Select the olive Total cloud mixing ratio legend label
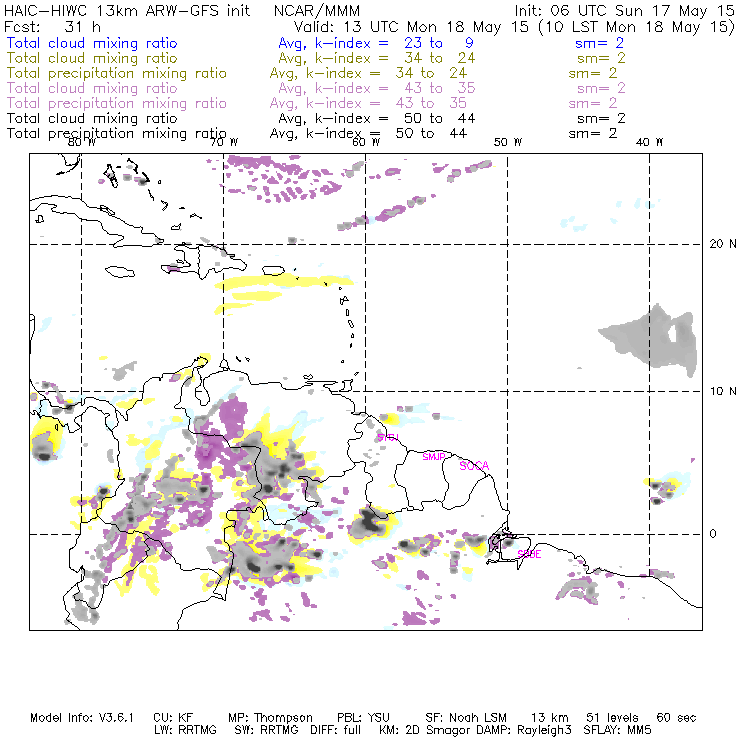740x740 pixels. click(x=92, y=58)
